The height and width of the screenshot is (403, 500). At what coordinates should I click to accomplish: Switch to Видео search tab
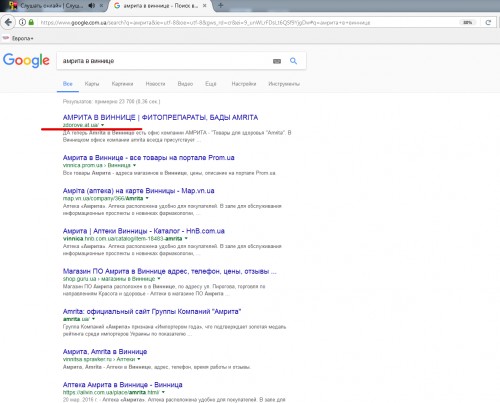click(x=185, y=84)
